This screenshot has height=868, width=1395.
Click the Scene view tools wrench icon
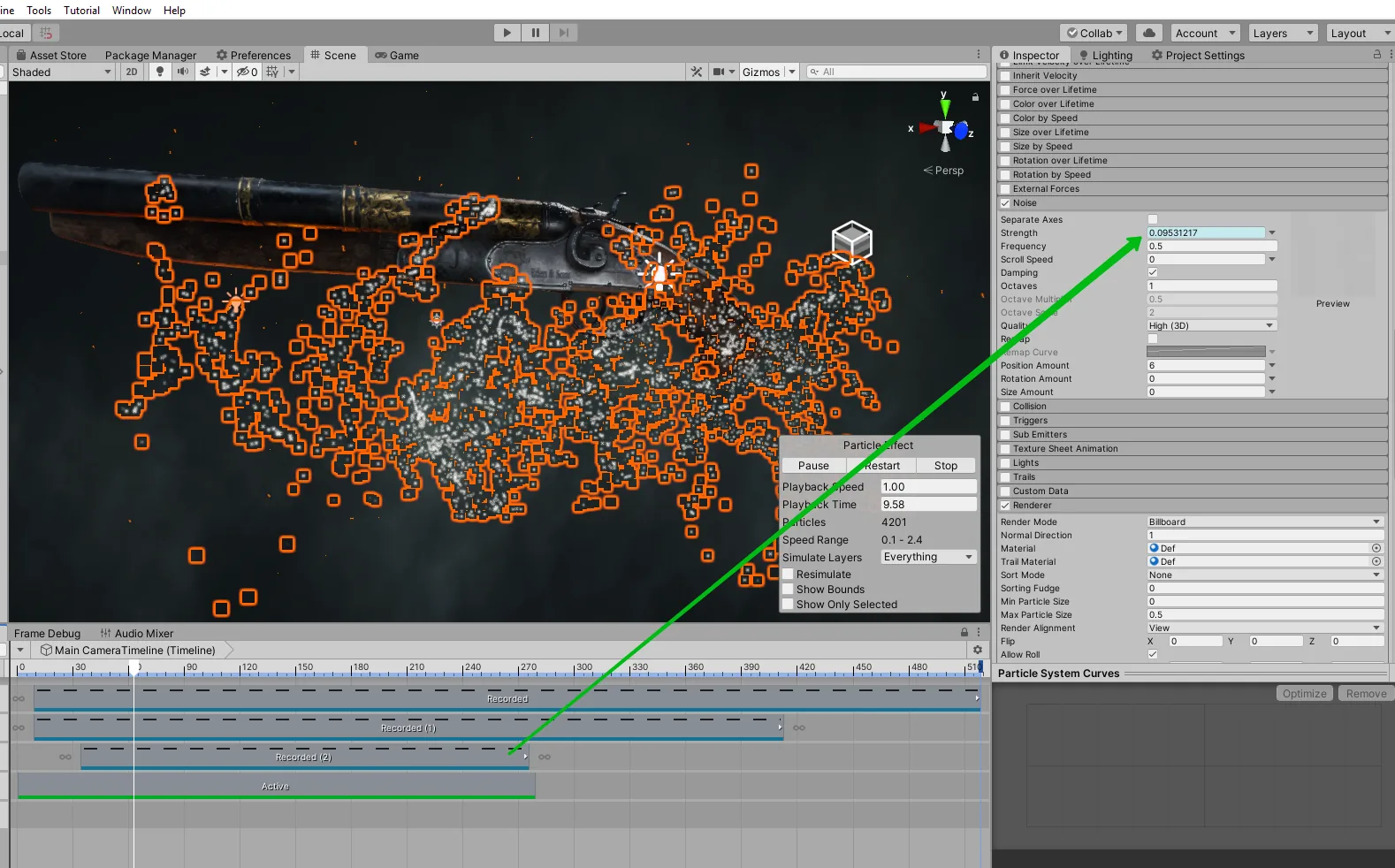pyautogui.click(x=697, y=72)
